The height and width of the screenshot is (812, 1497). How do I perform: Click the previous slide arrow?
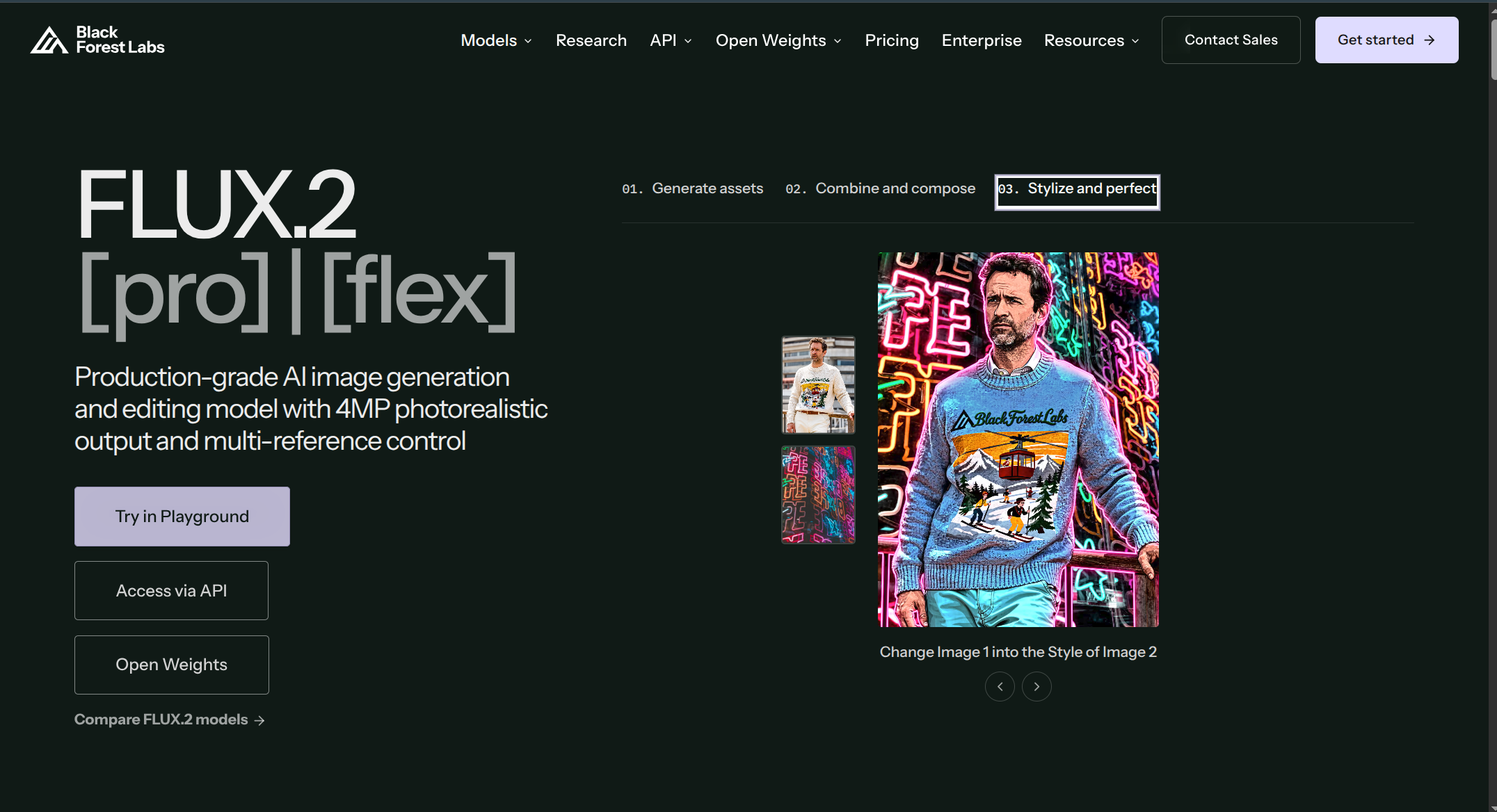[x=1000, y=687]
